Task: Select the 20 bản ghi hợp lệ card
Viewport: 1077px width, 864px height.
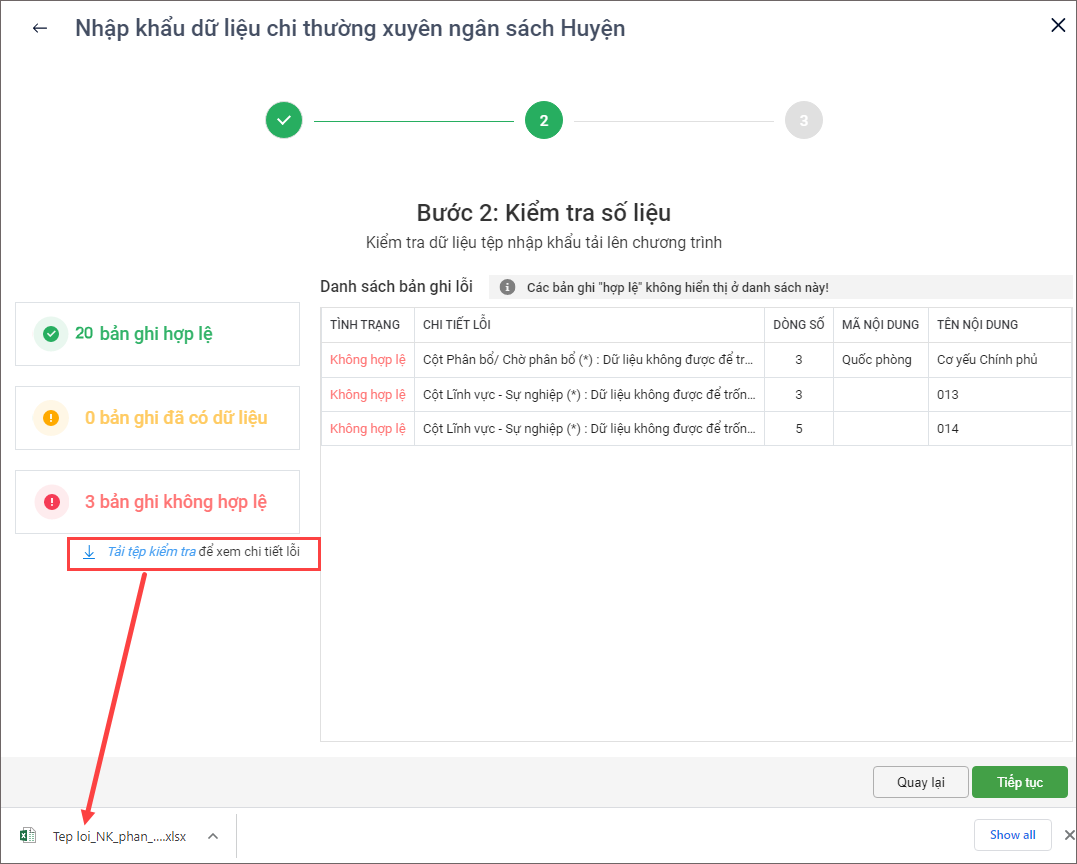Action: [x=157, y=334]
